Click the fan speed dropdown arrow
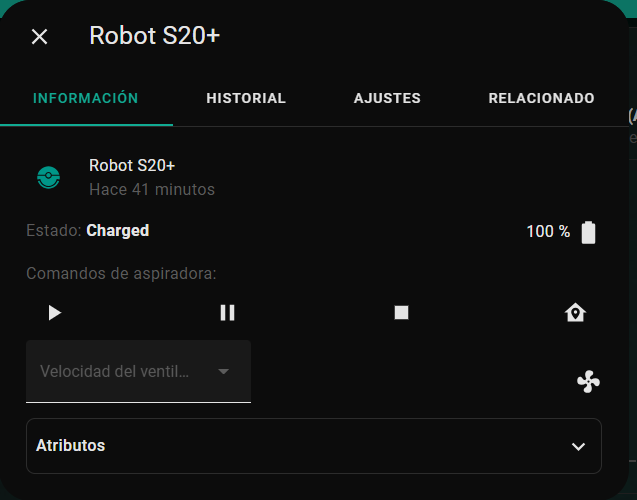This screenshot has width=637, height=500. (x=223, y=371)
